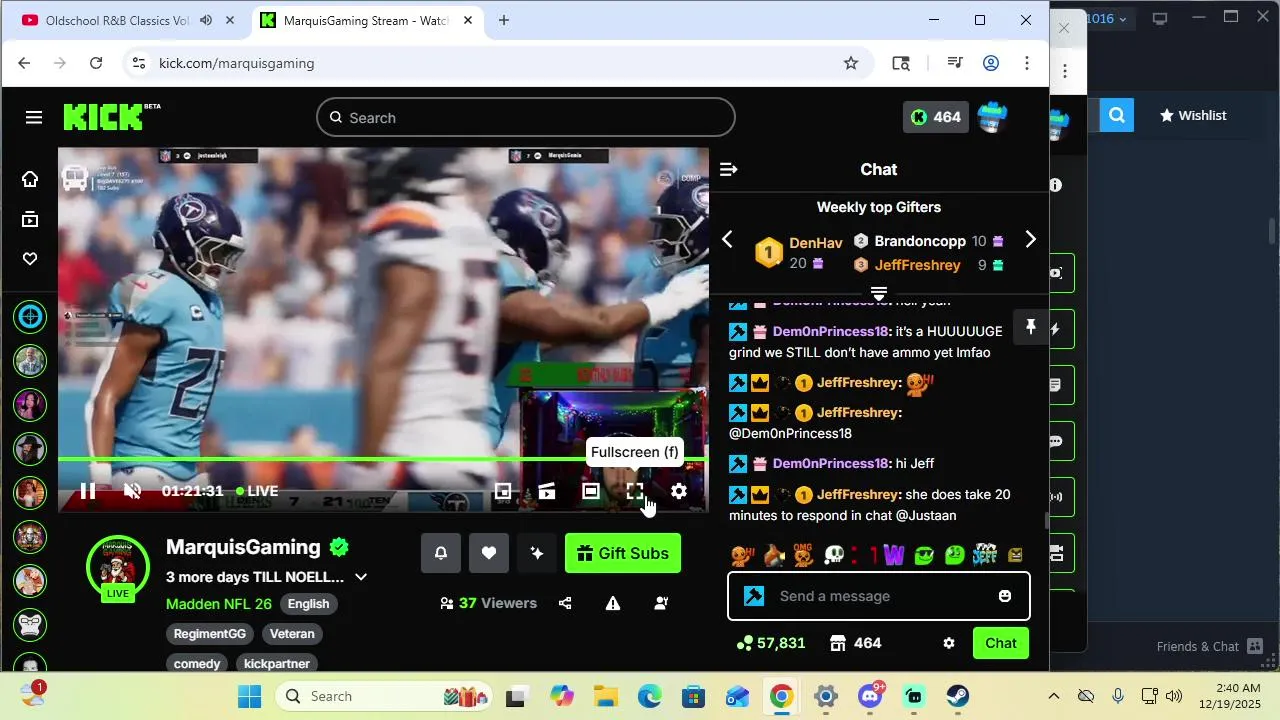
Task: Open the moderator tools person icon
Action: click(x=661, y=603)
